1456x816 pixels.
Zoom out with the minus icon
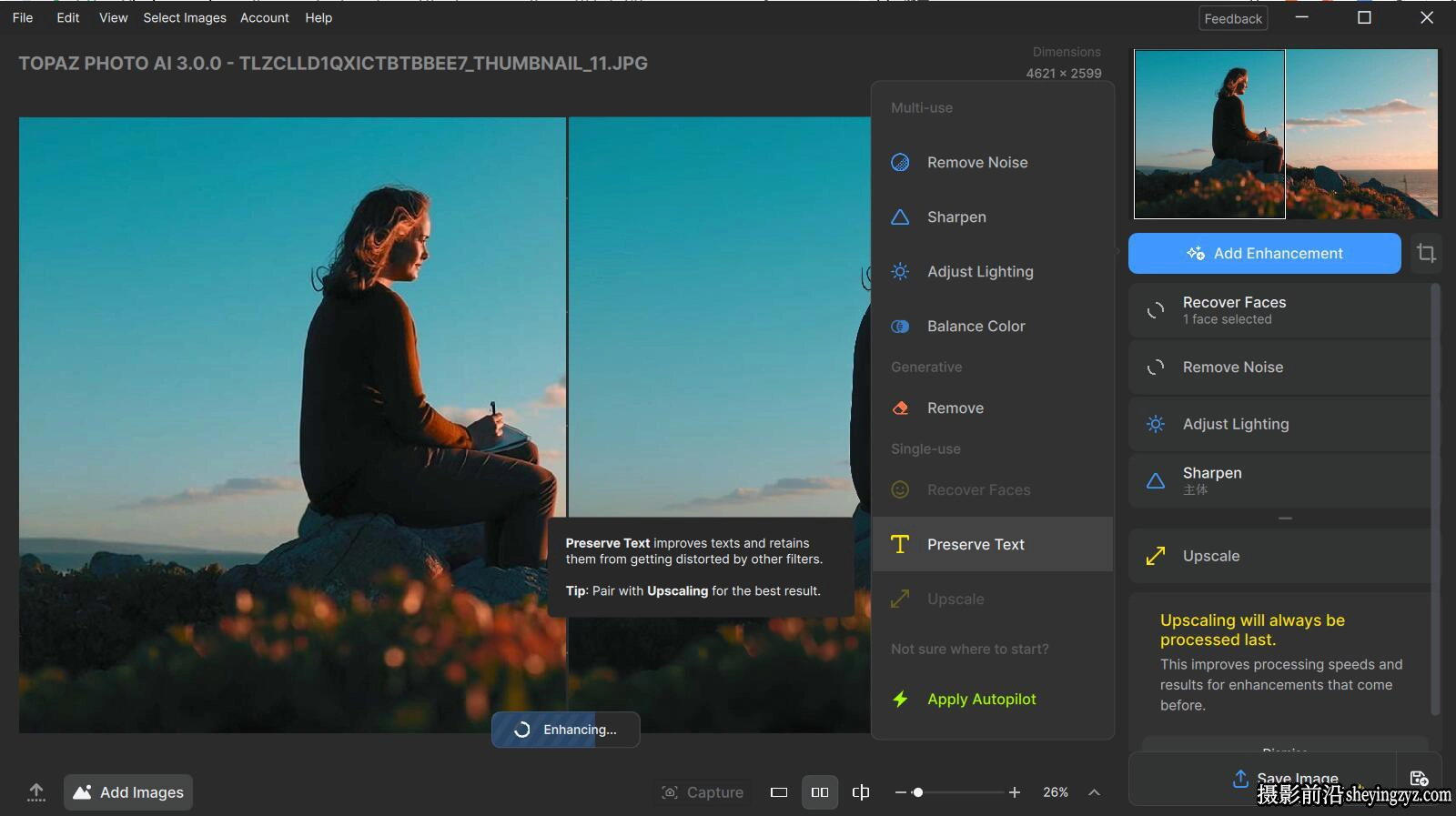(x=900, y=792)
